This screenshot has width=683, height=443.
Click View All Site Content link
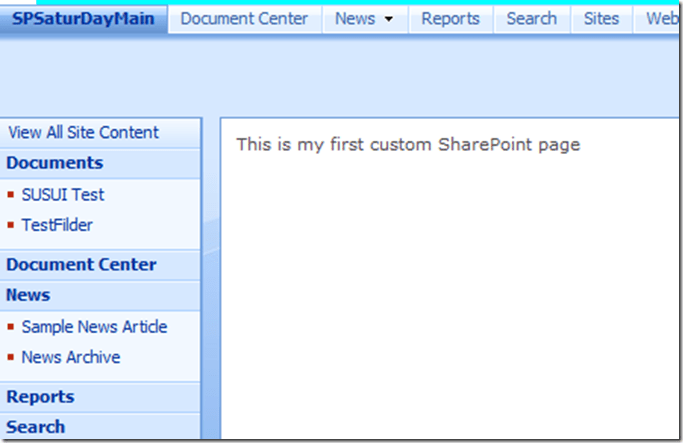pyautogui.click(x=83, y=132)
